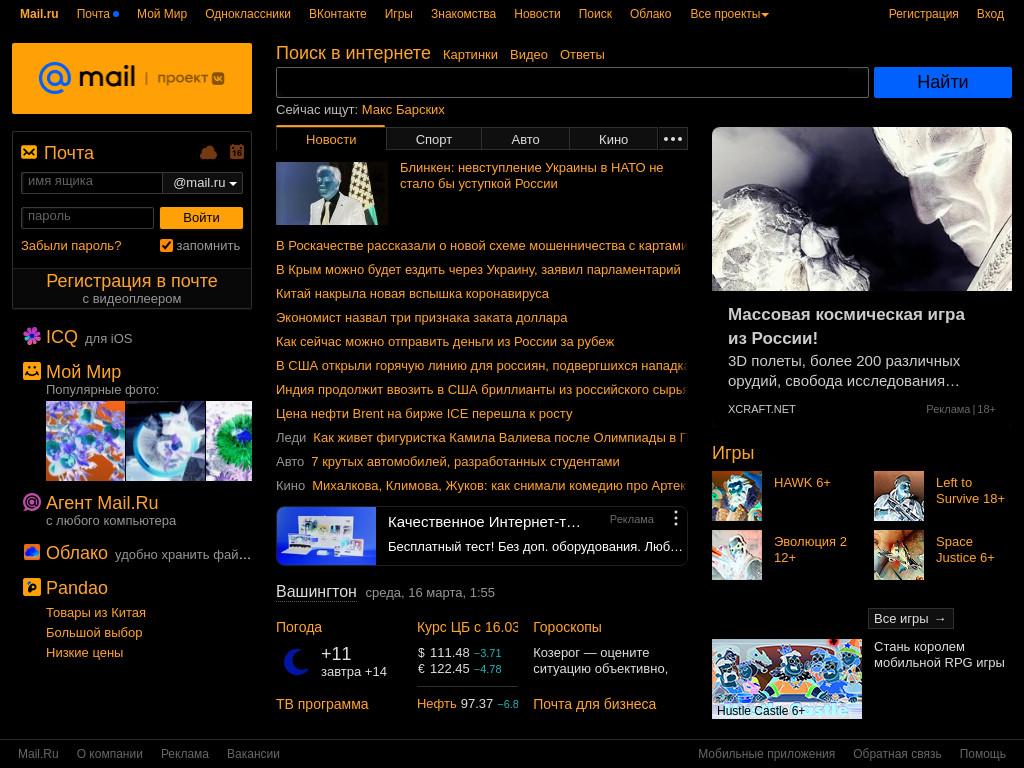1024x768 pixels.
Task: Open Почта для бизнеса link
Action: tap(594, 704)
